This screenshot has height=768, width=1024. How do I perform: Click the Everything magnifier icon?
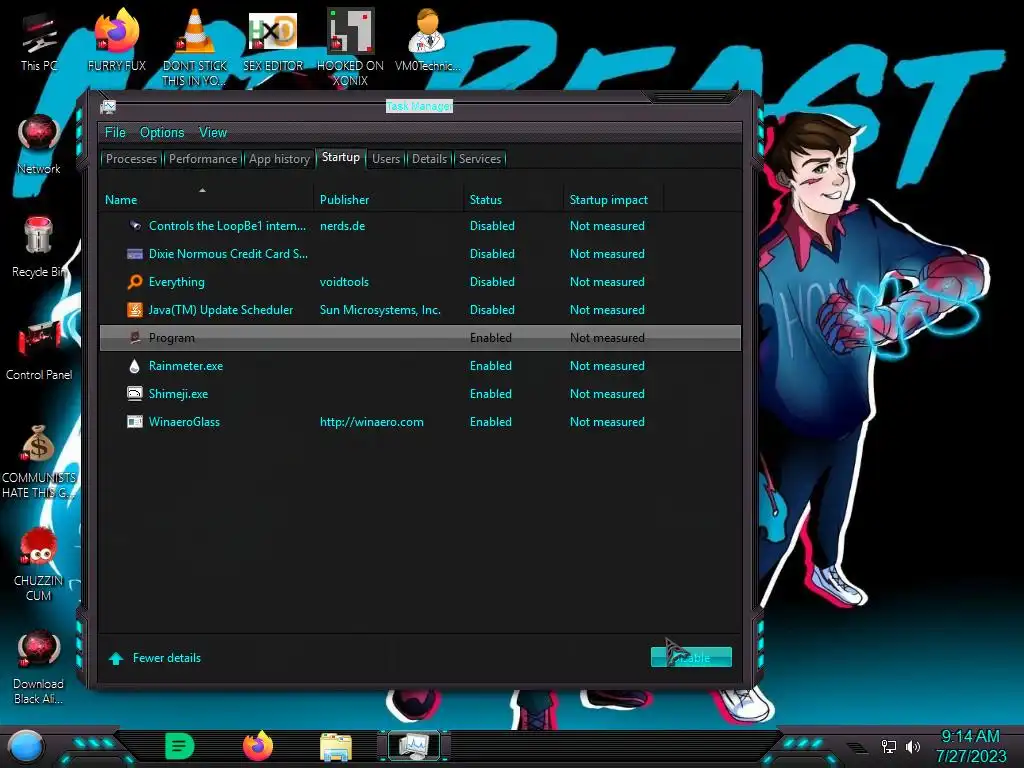pos(135,282)
